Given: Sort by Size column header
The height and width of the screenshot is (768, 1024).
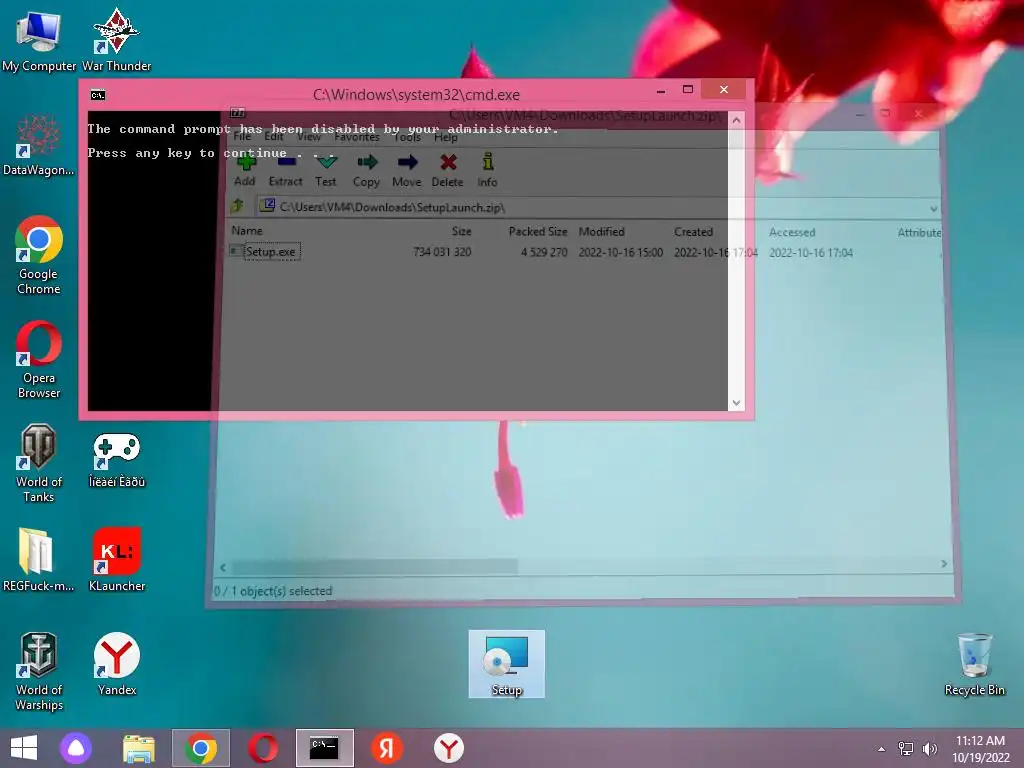Looking at the screenshot, I should (461, 231).
